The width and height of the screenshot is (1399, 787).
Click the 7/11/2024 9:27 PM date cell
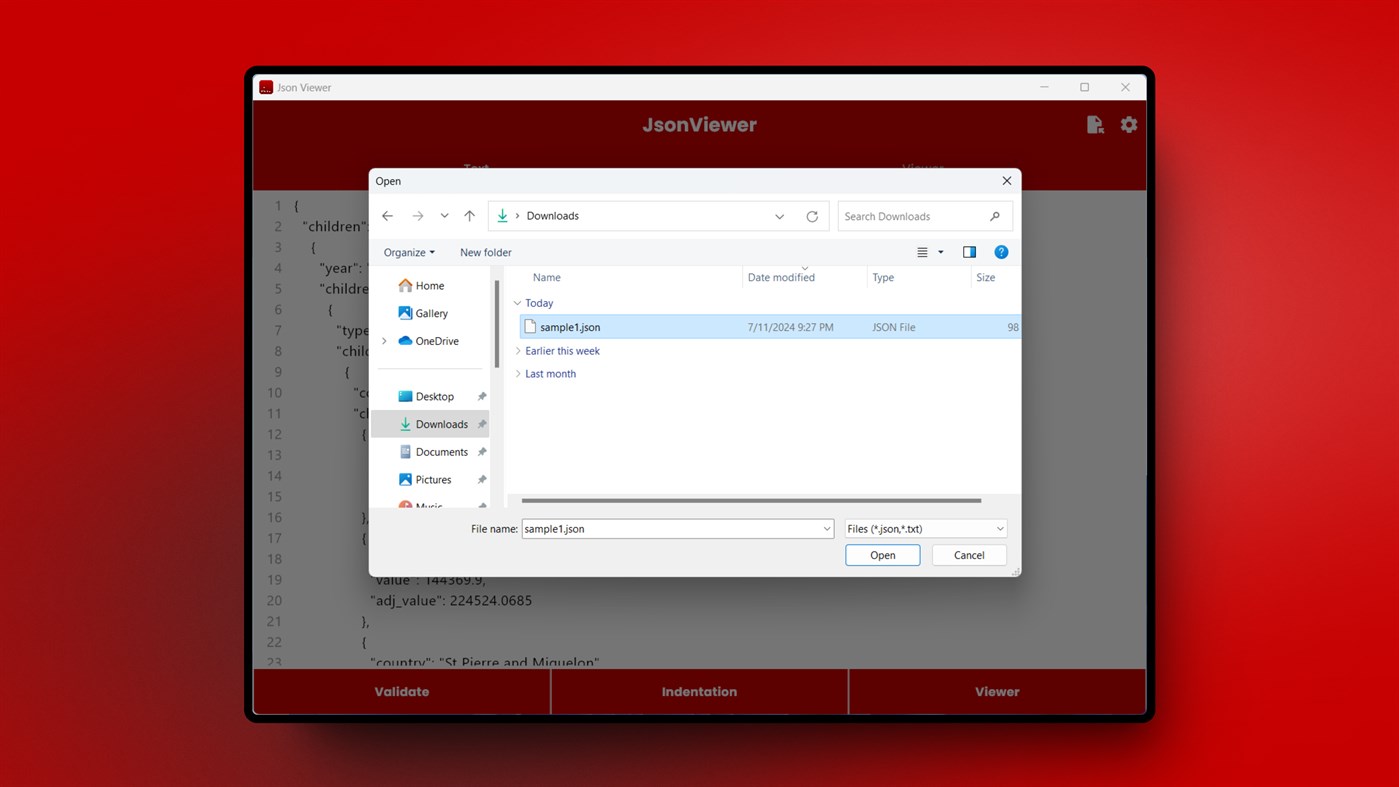coord(790,327)
